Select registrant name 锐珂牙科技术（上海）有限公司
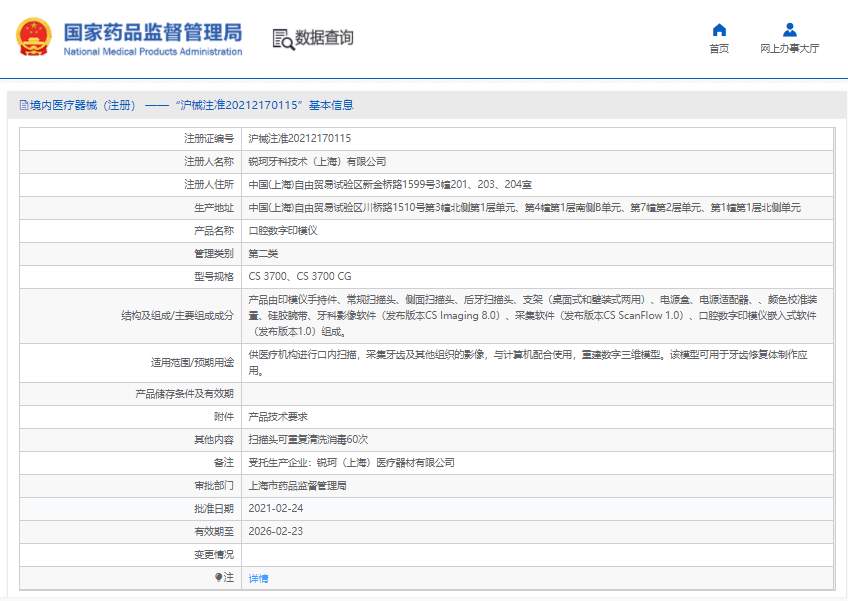The image size is (848, 601). tap(317, 162)
